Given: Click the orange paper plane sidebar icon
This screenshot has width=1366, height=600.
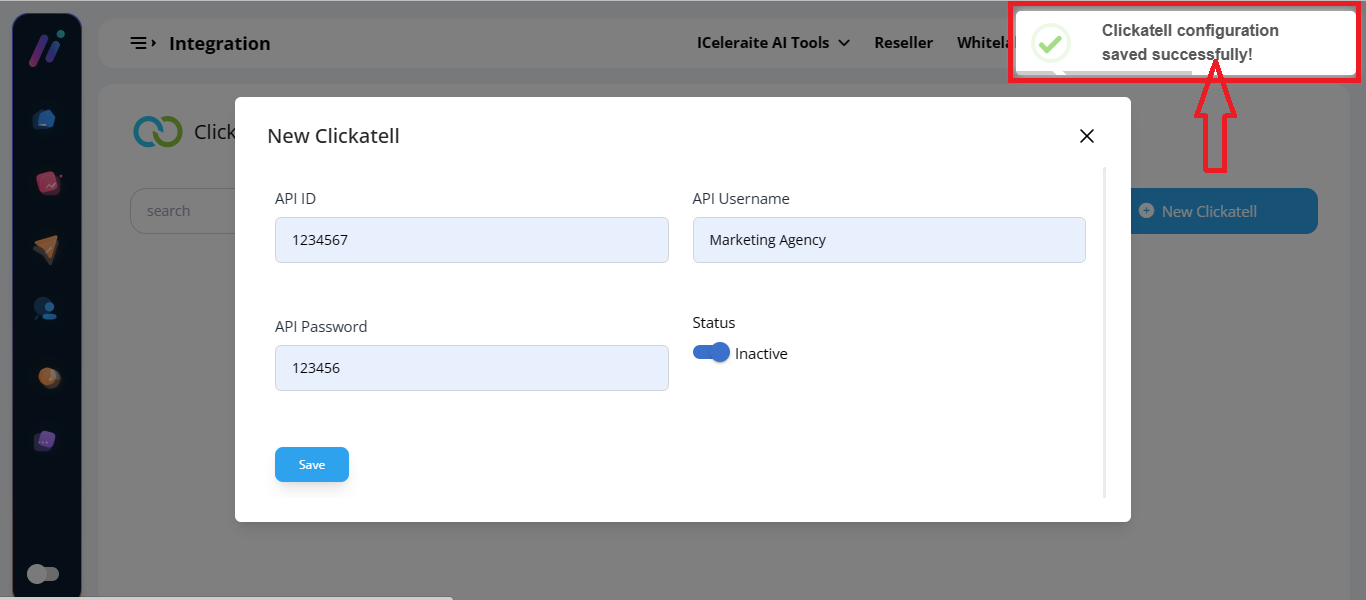Looking at the screenshot, I should tap(45, 249).
